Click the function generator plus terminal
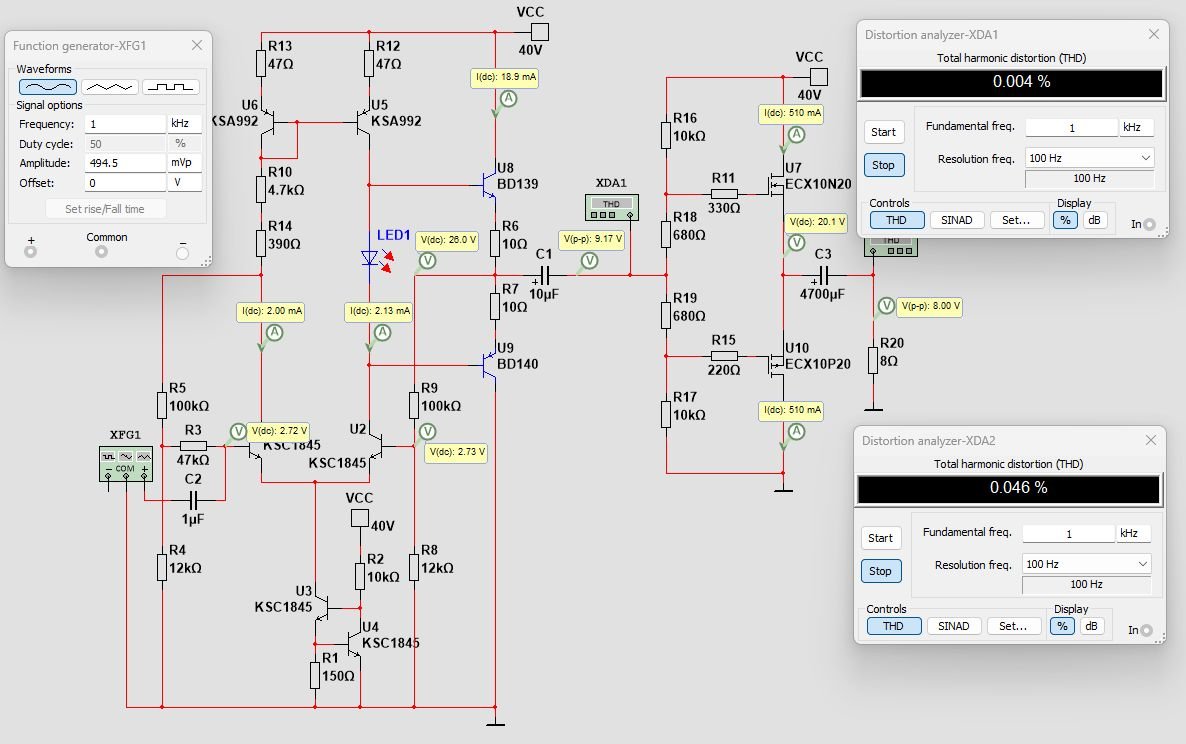 30,252
